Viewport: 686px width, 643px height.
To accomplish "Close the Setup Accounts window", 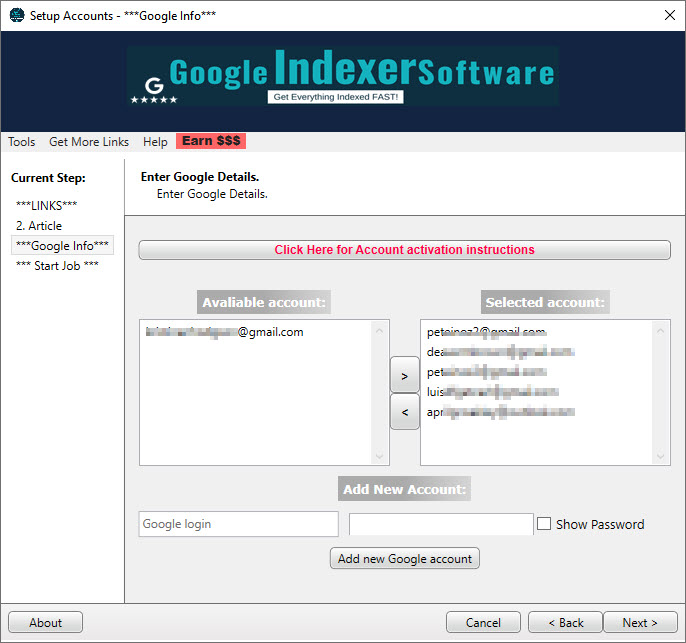I will coord(669,15).
